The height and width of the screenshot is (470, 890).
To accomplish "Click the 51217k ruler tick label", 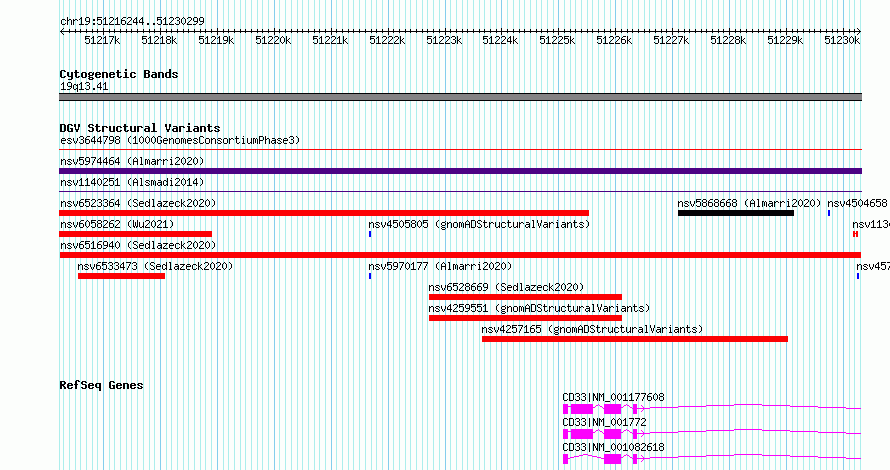I will (102, 40).
